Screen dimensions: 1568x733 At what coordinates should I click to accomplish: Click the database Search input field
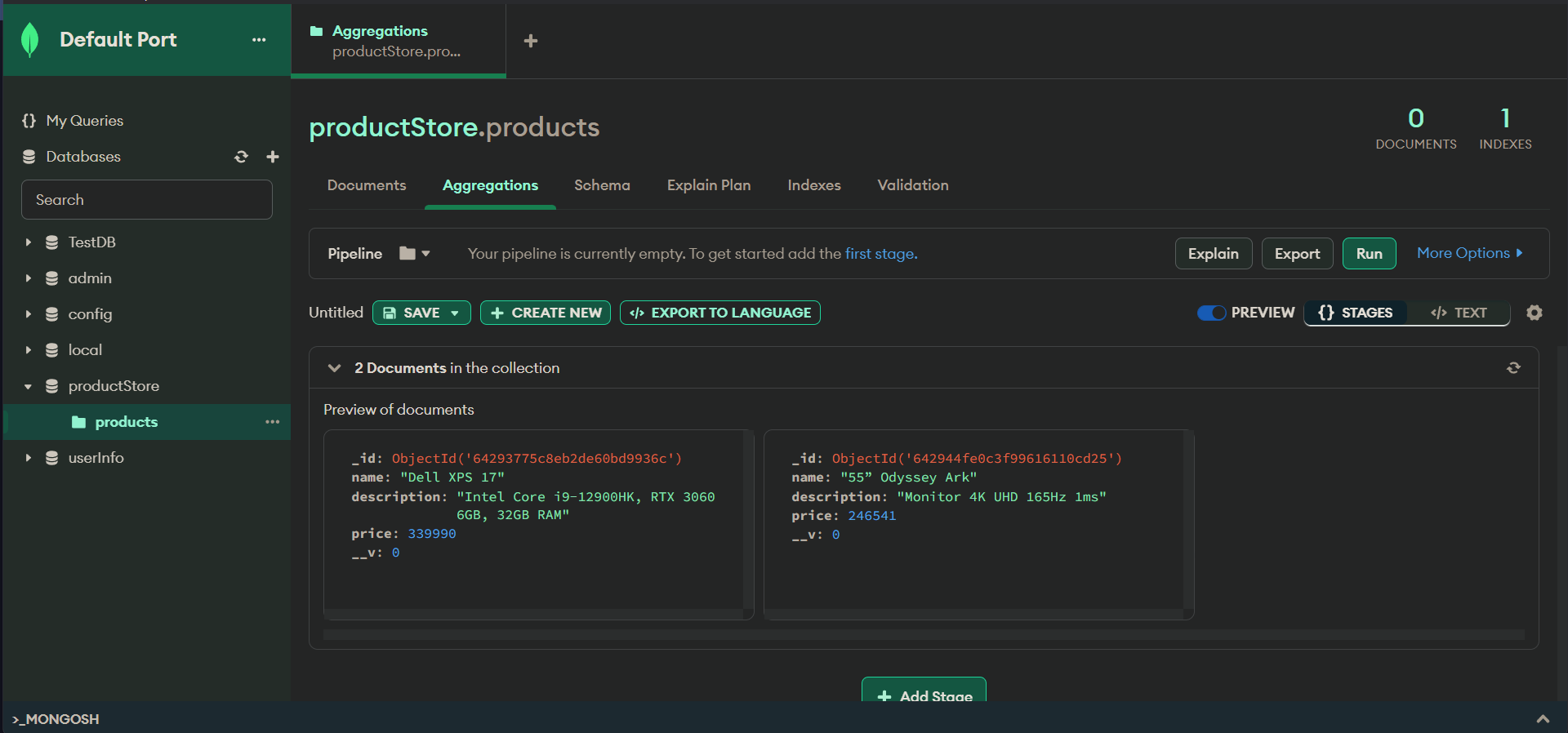(x=147, y=200)
